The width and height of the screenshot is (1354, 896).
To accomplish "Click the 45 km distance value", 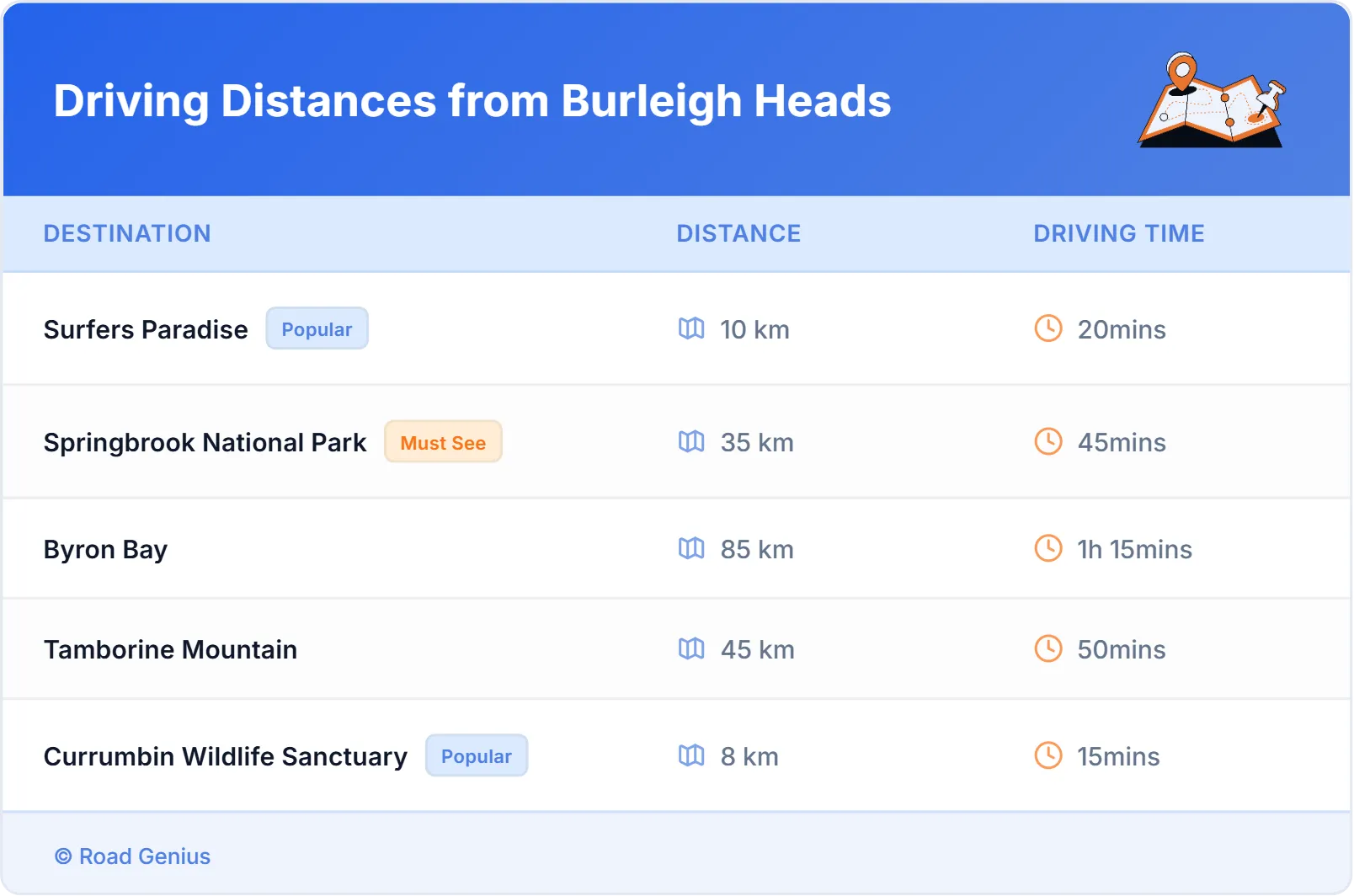I will (x=757, y=649).
